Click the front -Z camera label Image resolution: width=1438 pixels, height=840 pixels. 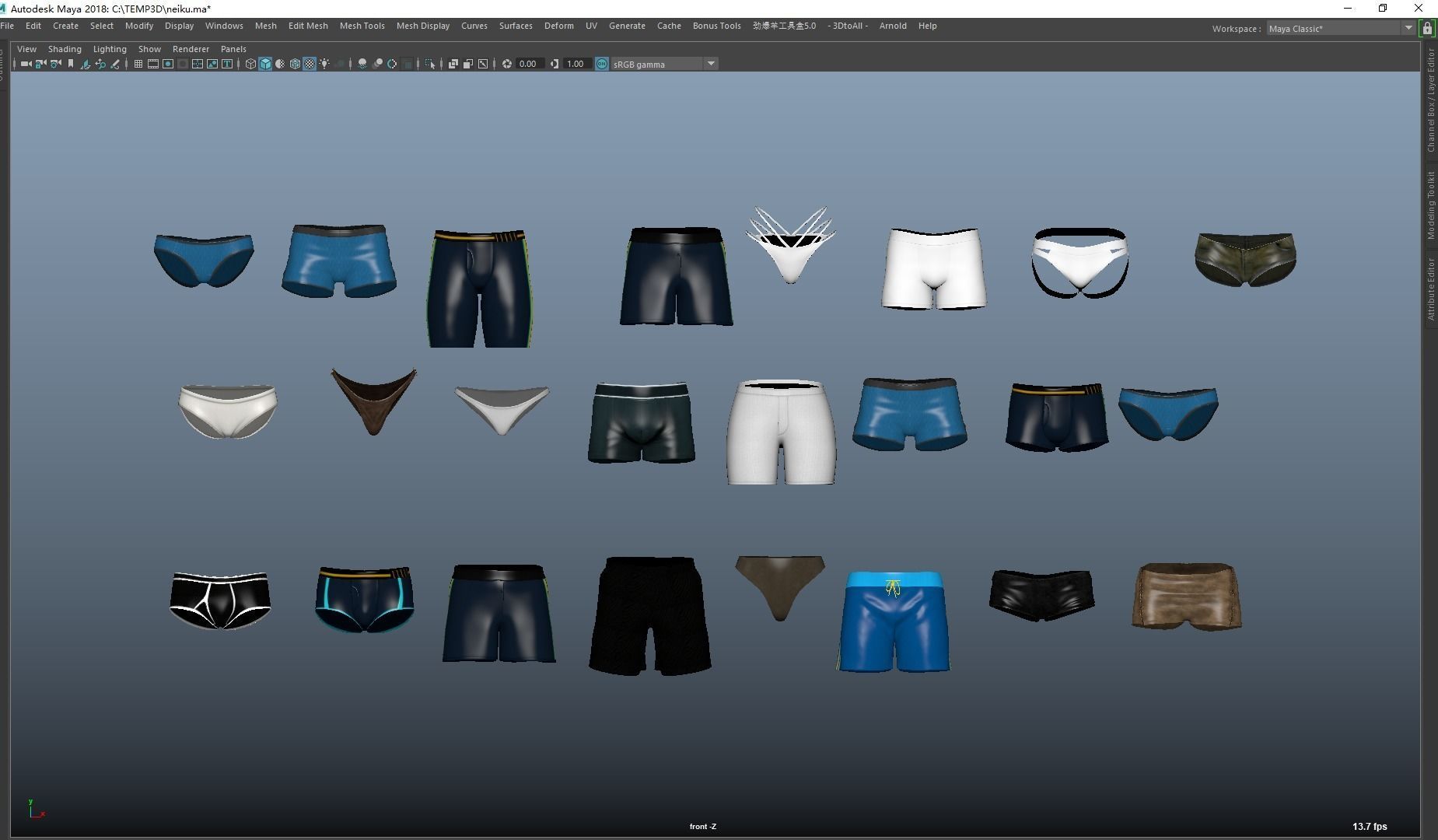tap(703, 826)
